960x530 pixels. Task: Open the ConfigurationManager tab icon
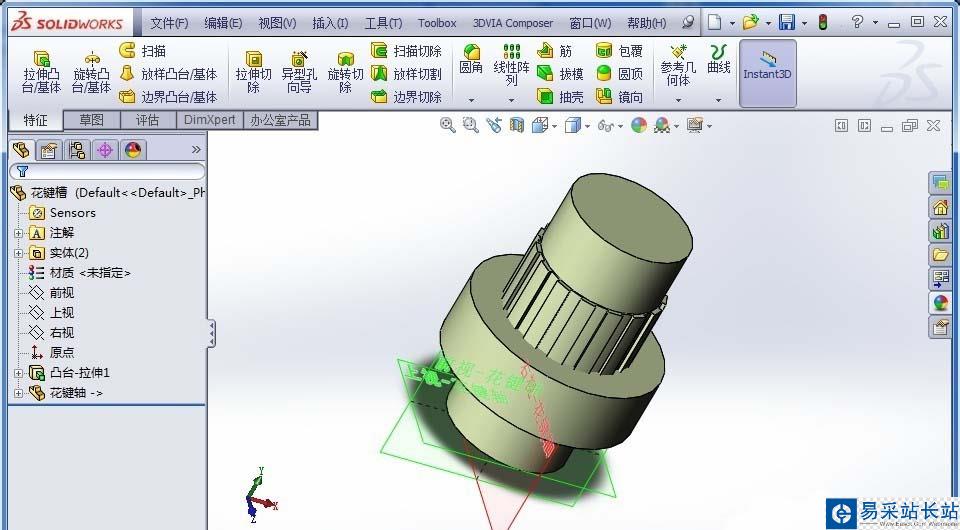pos(77,150)
